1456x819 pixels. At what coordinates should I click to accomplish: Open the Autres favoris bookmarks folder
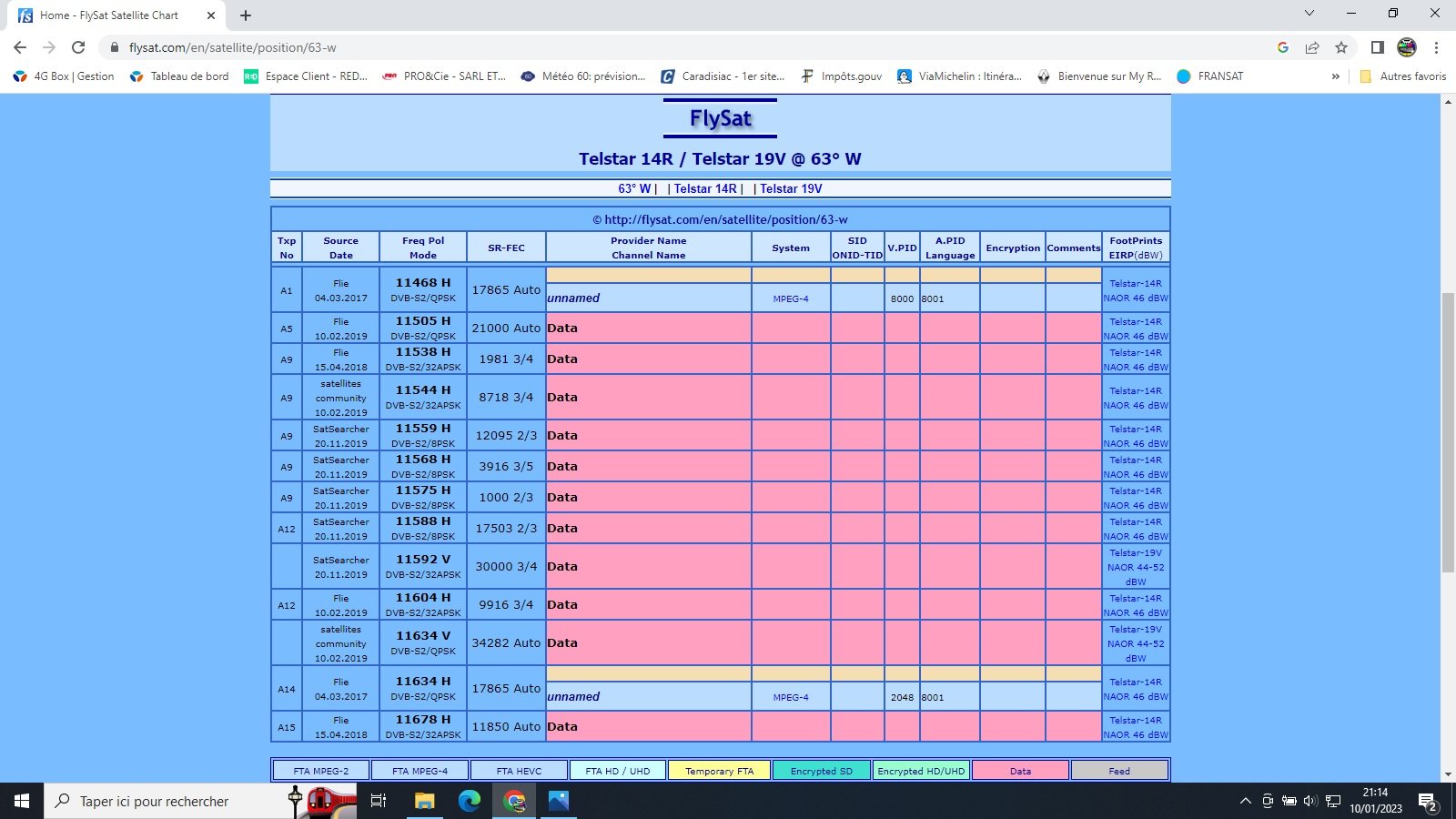pyautogui.click(x=1402, y=76)
